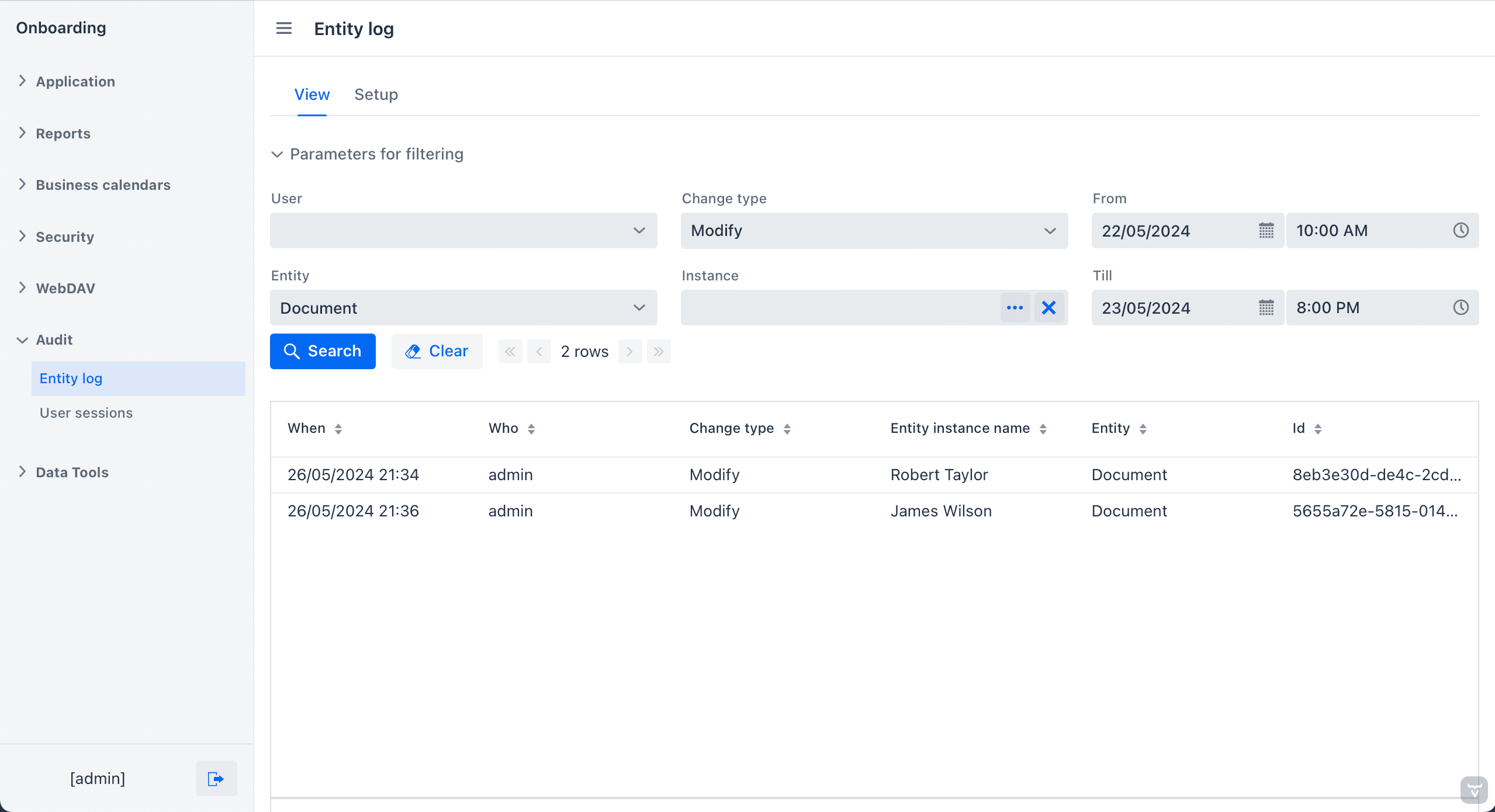This screenshot has height=812, width=1495.
Task: Click the hamburger menu icon
Action: click(284, 28)
